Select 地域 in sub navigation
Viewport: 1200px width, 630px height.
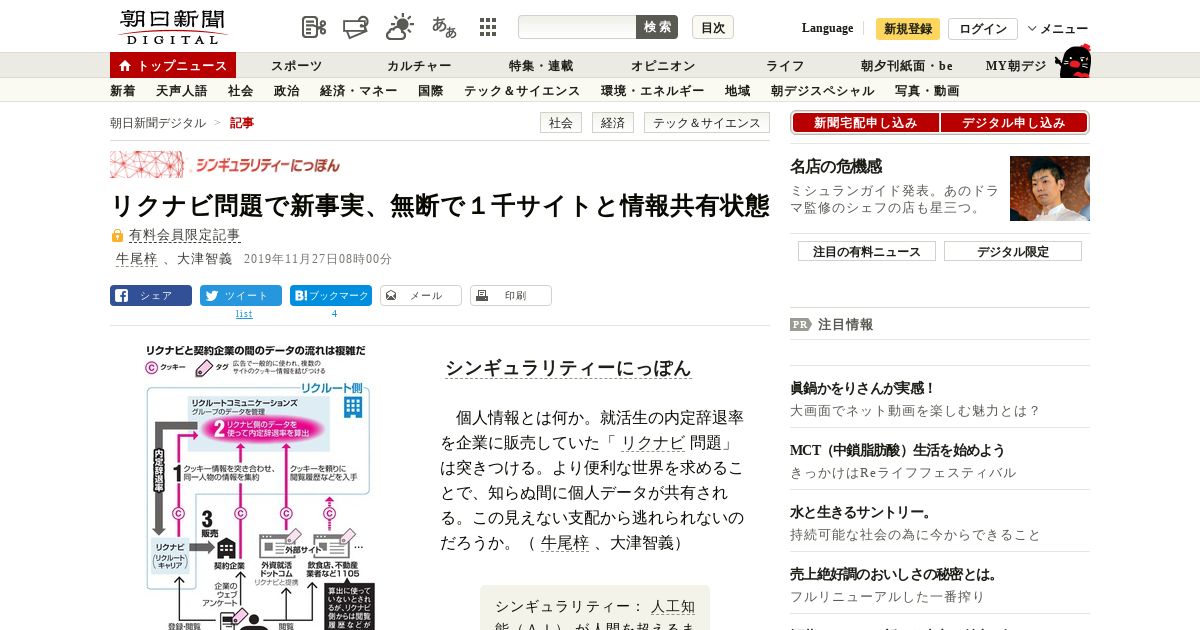[737, 90]
